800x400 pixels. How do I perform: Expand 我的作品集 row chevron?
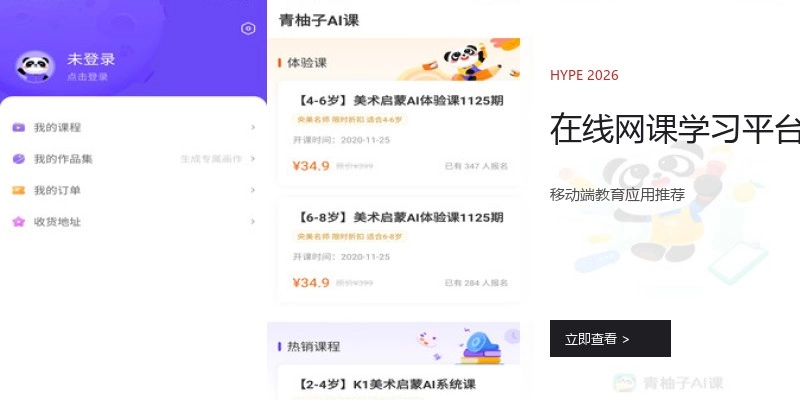point(253,159)
